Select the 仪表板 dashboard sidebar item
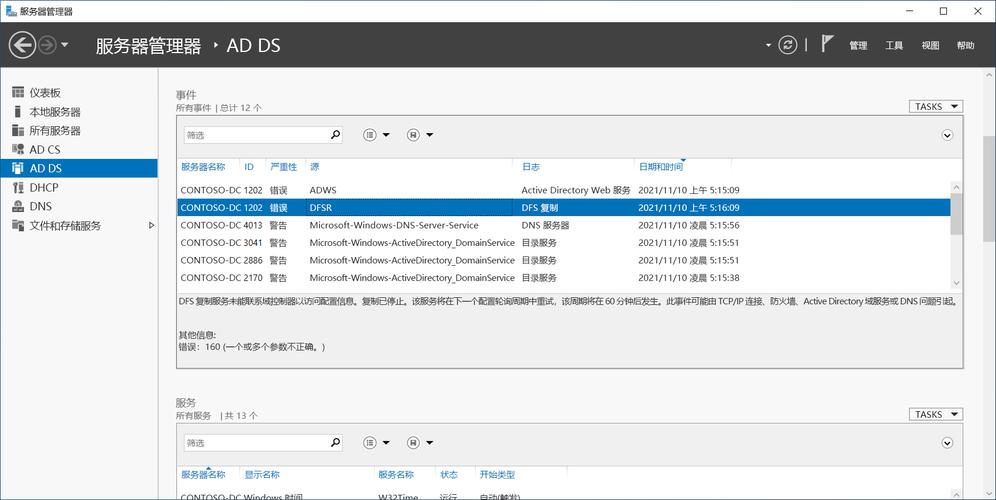The width and height of the screenshot is (996, 500). (x=51, y=93)
